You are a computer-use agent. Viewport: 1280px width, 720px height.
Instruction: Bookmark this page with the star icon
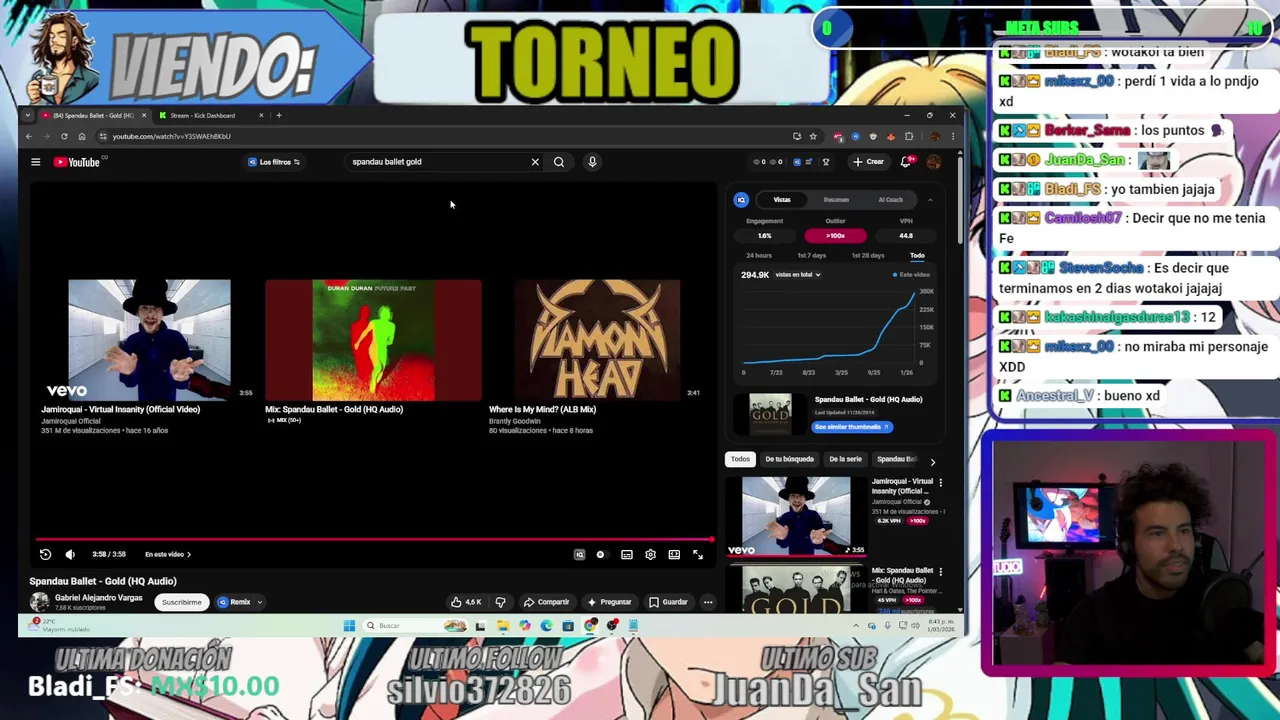[813, 136]
